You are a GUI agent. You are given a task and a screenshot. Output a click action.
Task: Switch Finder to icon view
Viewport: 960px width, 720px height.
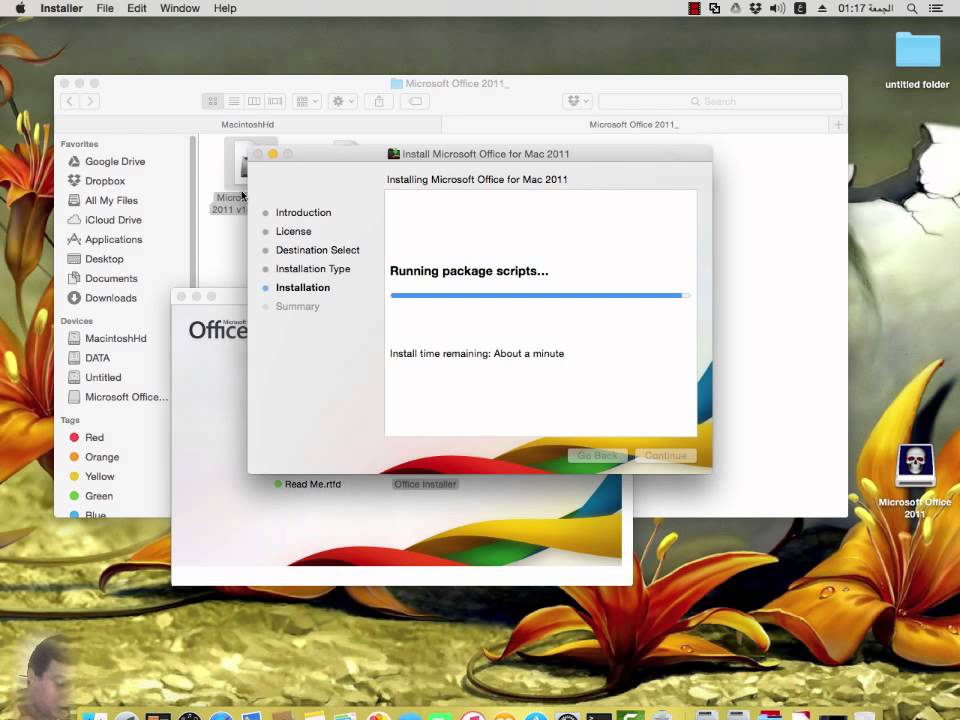pos(212,101)
